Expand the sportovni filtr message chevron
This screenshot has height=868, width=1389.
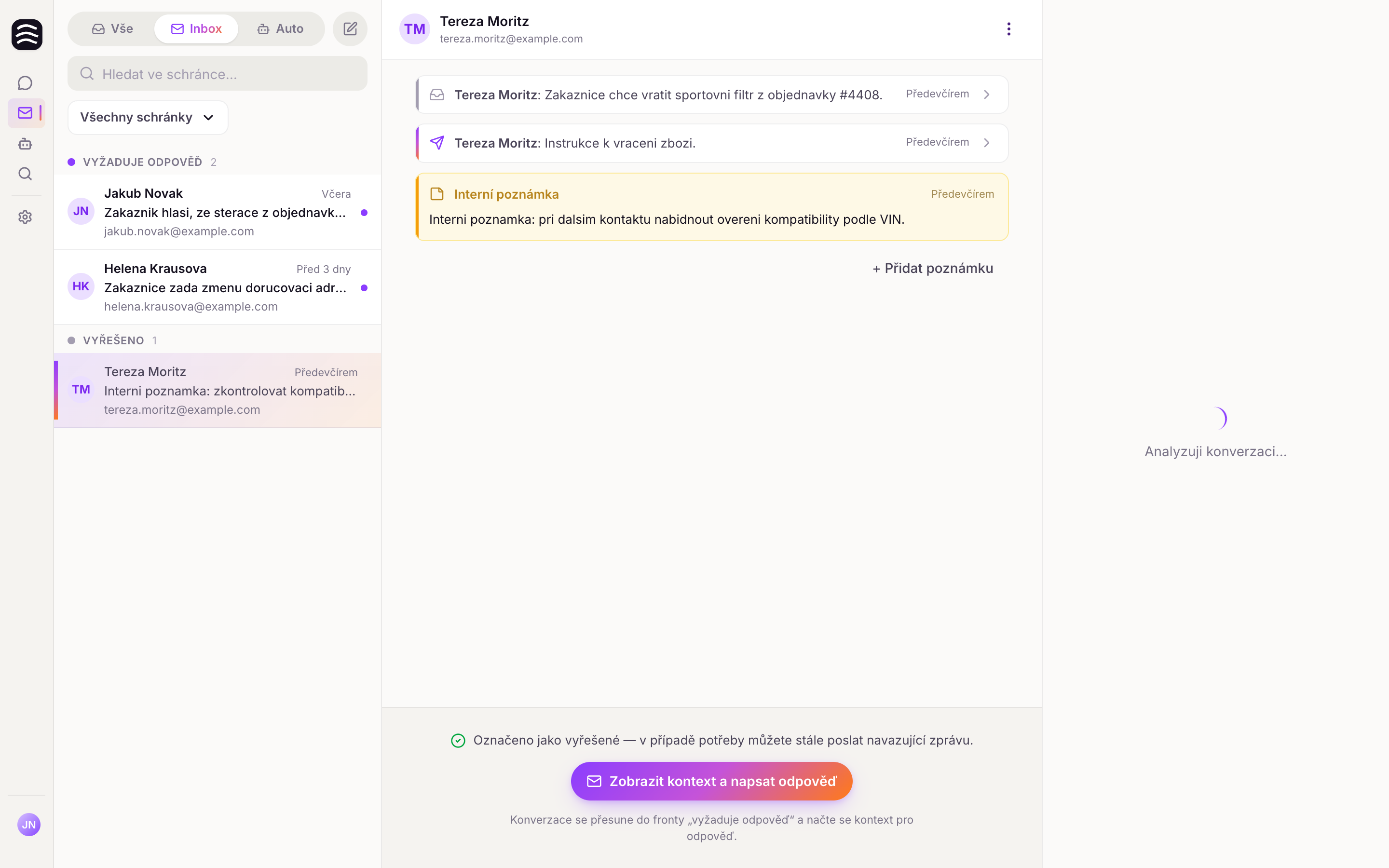(987, 95)
